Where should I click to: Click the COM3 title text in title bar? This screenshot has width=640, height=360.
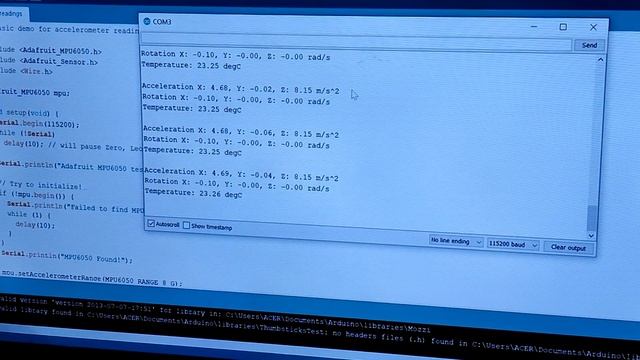162,22
